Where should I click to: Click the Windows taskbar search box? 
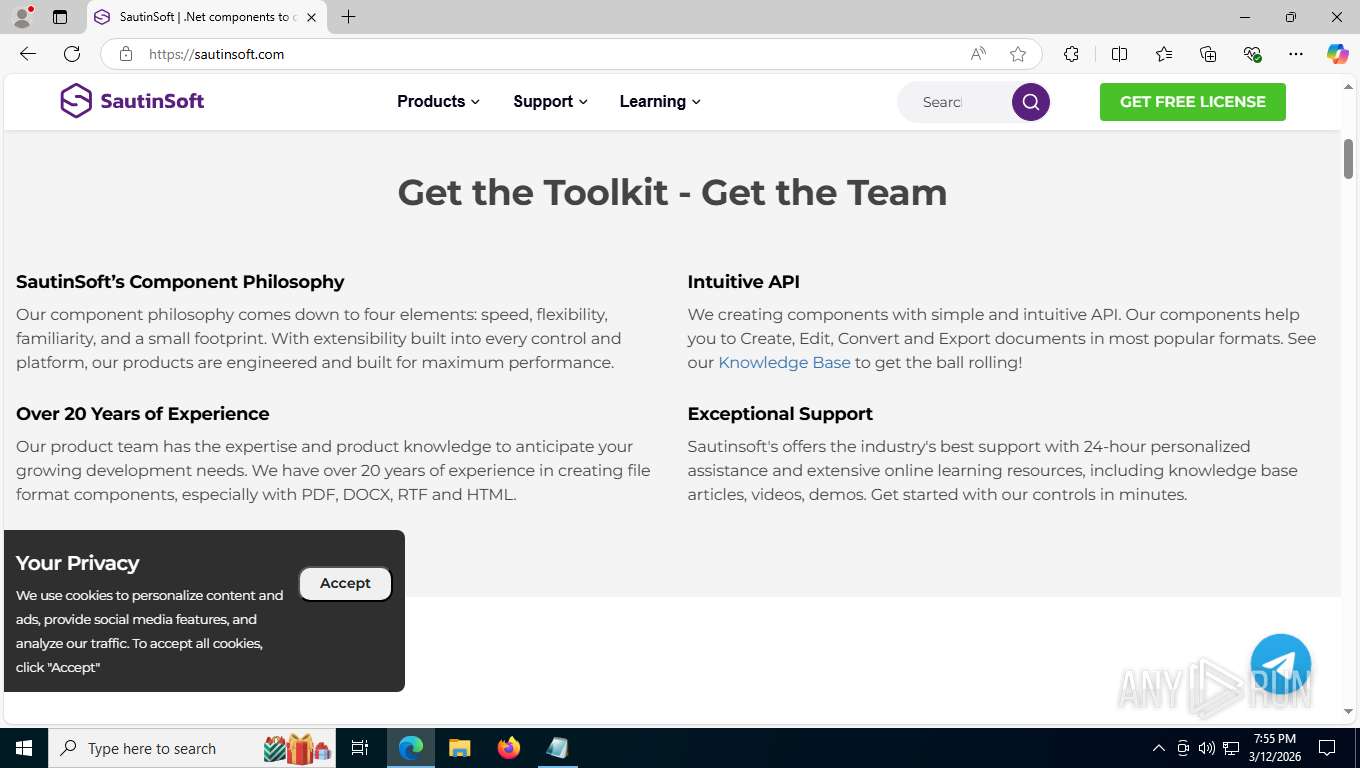[x=190, y=748]
